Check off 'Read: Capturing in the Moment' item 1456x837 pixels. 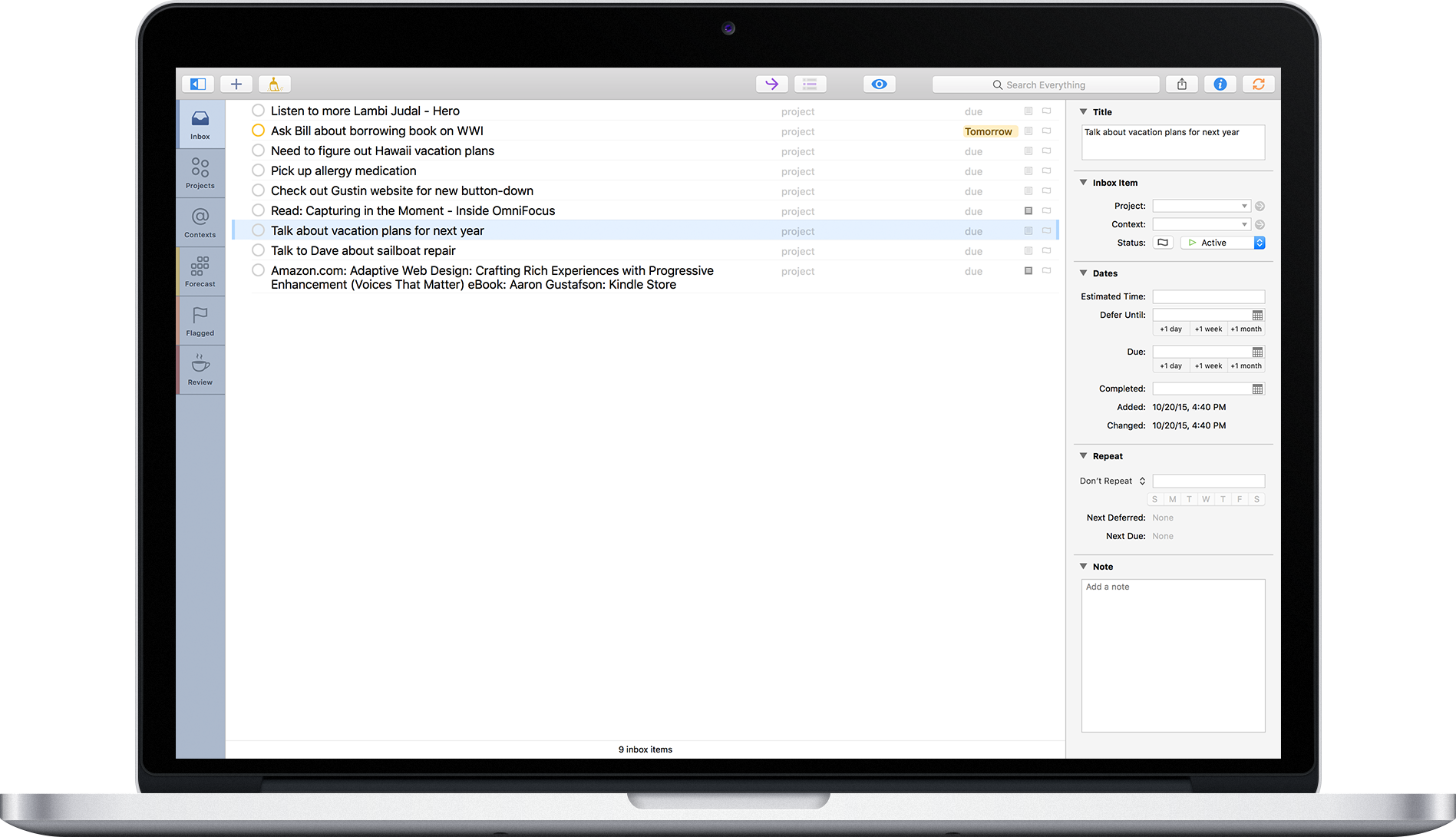[259, 210]
